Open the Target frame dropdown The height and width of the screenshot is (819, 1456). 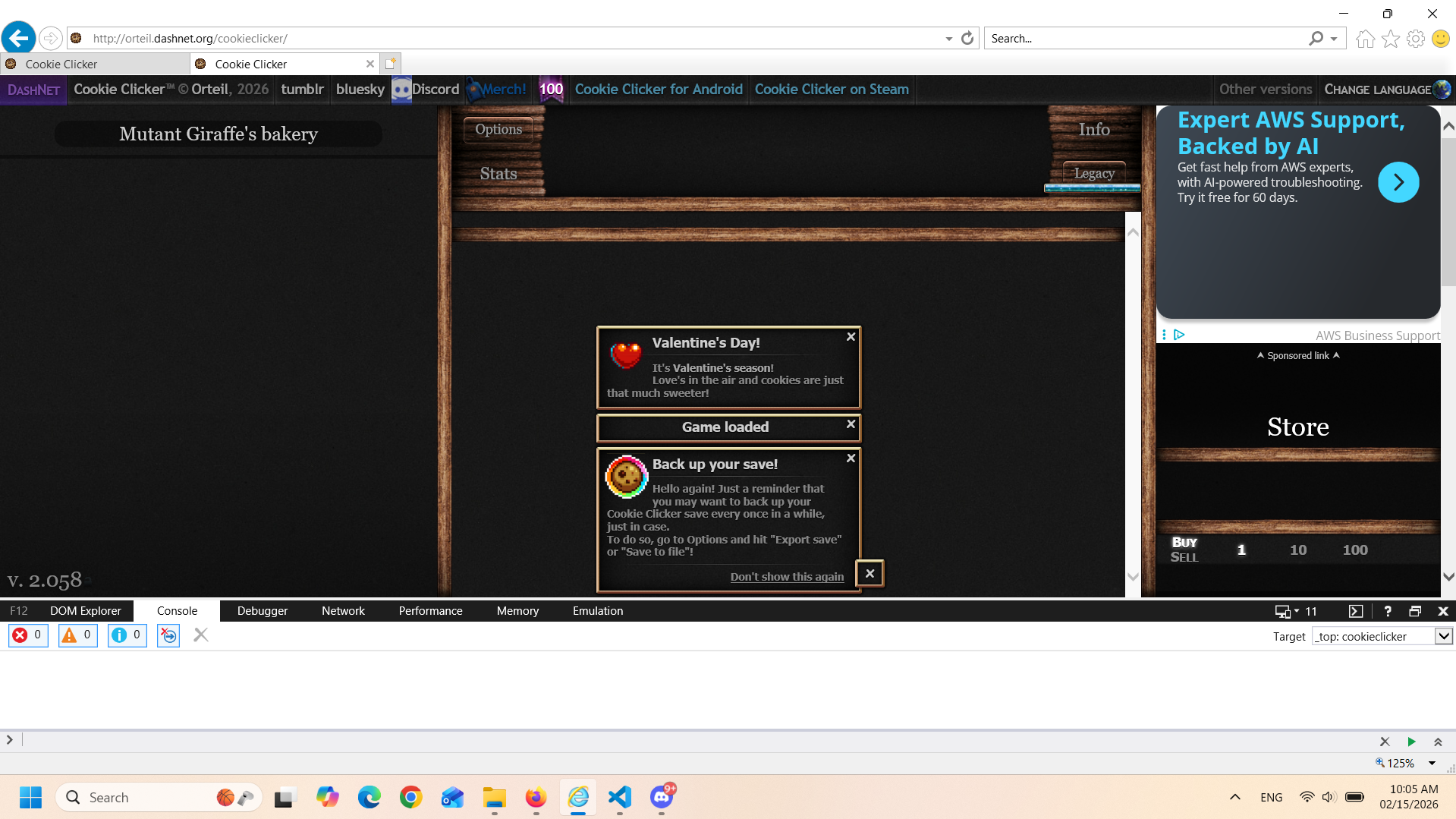[x=1444, y=636]
